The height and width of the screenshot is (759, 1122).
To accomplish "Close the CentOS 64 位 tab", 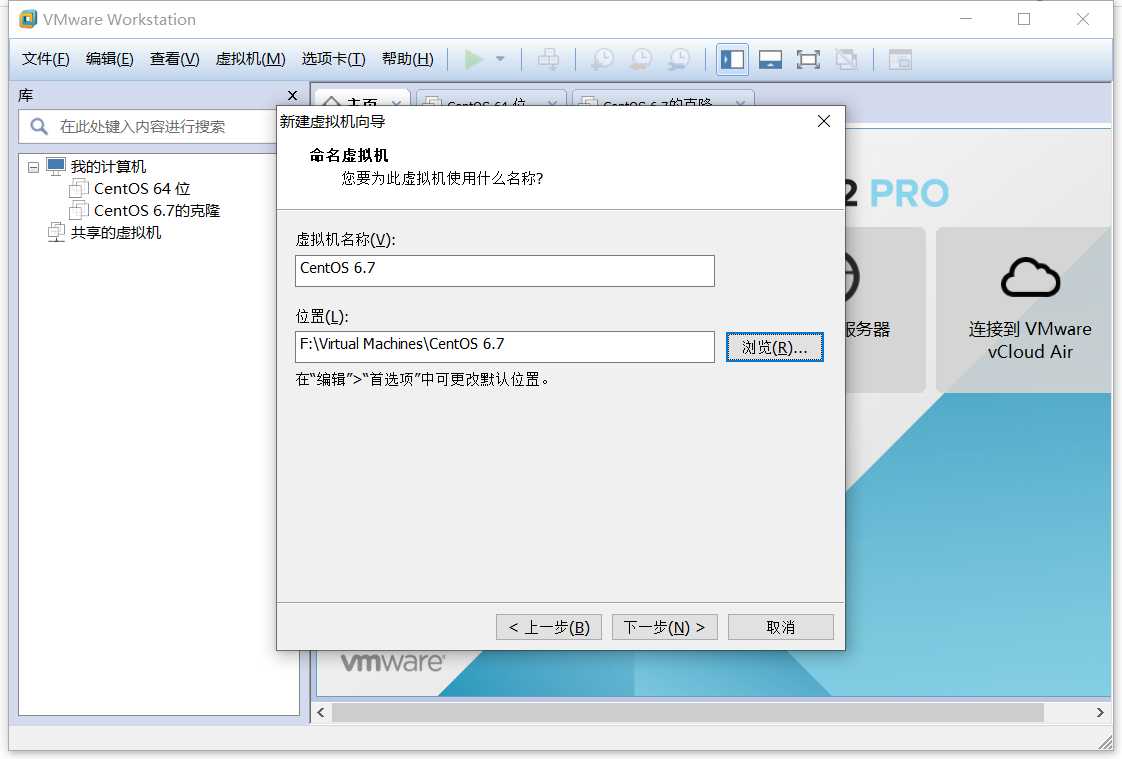I will [x=552, y=104].
